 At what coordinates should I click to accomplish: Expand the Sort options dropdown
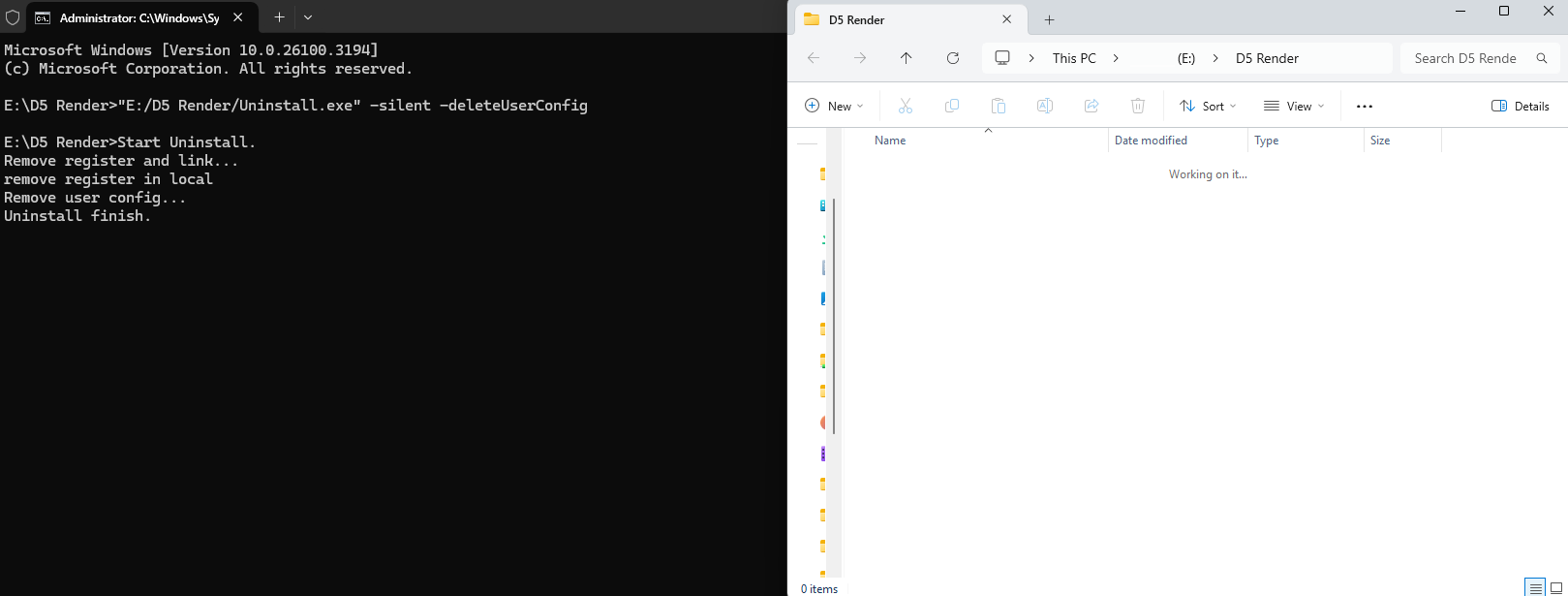coord(1208,106)
